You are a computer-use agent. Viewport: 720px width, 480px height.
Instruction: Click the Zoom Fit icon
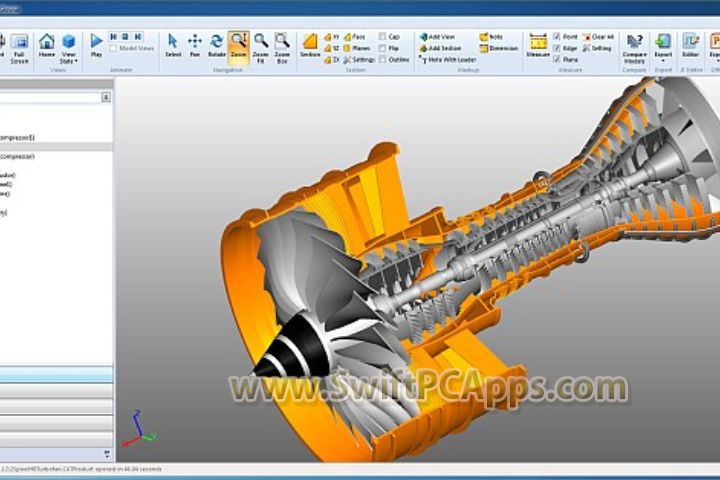click(260, 44)
